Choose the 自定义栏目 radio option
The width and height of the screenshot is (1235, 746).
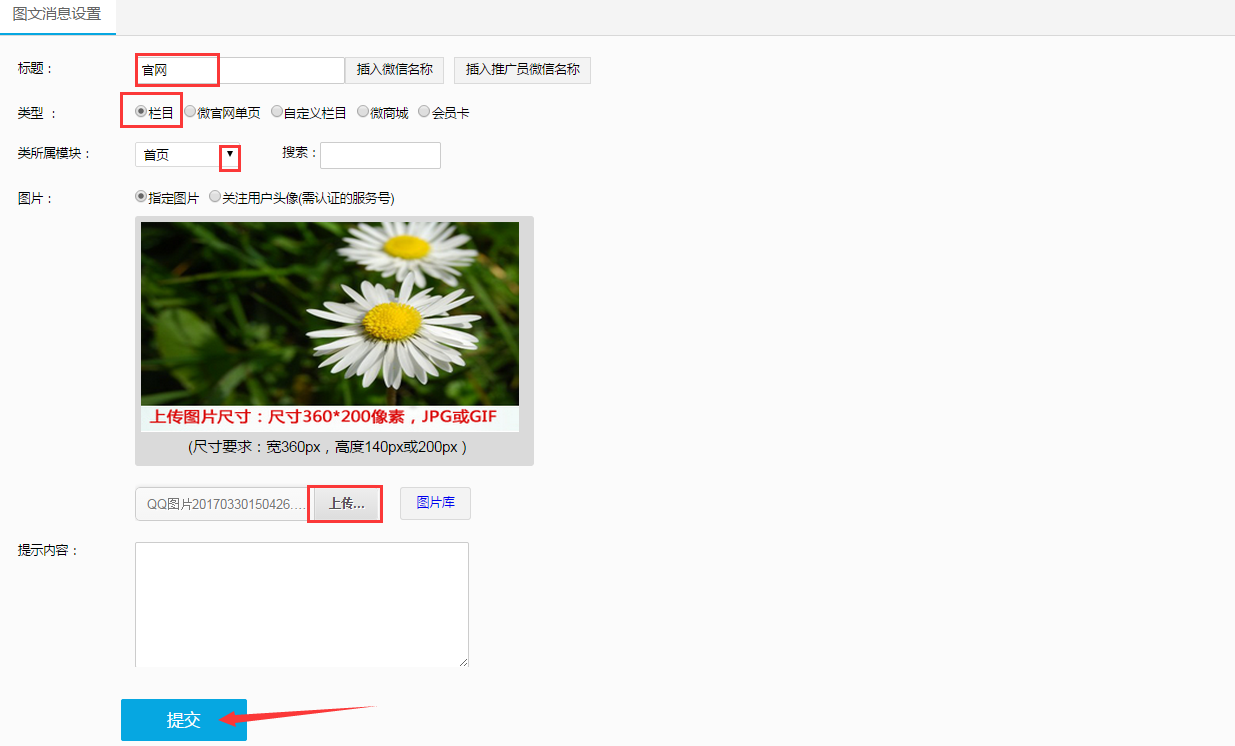pyautogui.click(x=277, y=112)
